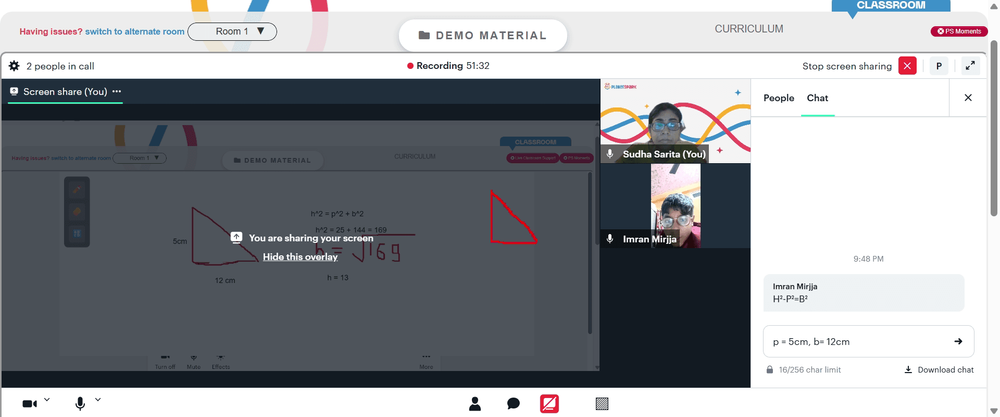
Task: Download chat transcript
Action: coord(939,370)
